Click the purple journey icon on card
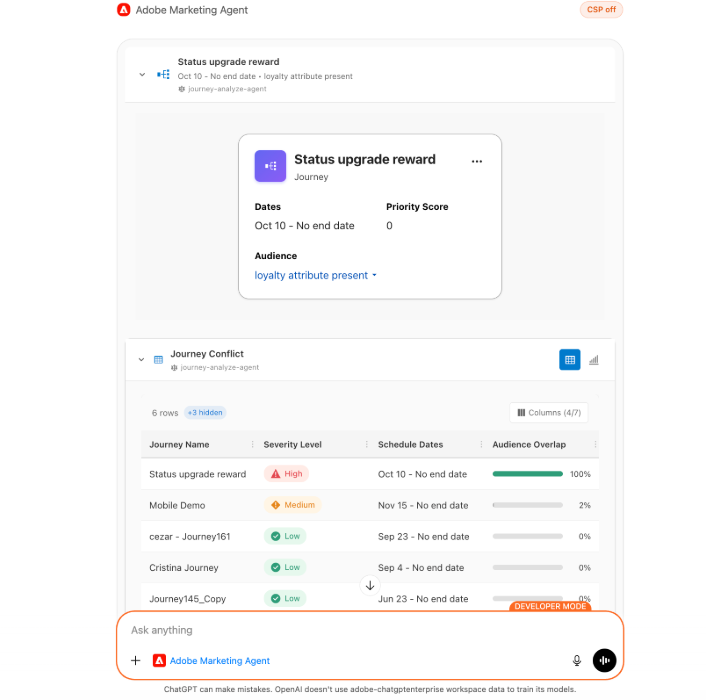Image resolution: width=706 pixels, height=700 pixels. (x=270, y=166)
